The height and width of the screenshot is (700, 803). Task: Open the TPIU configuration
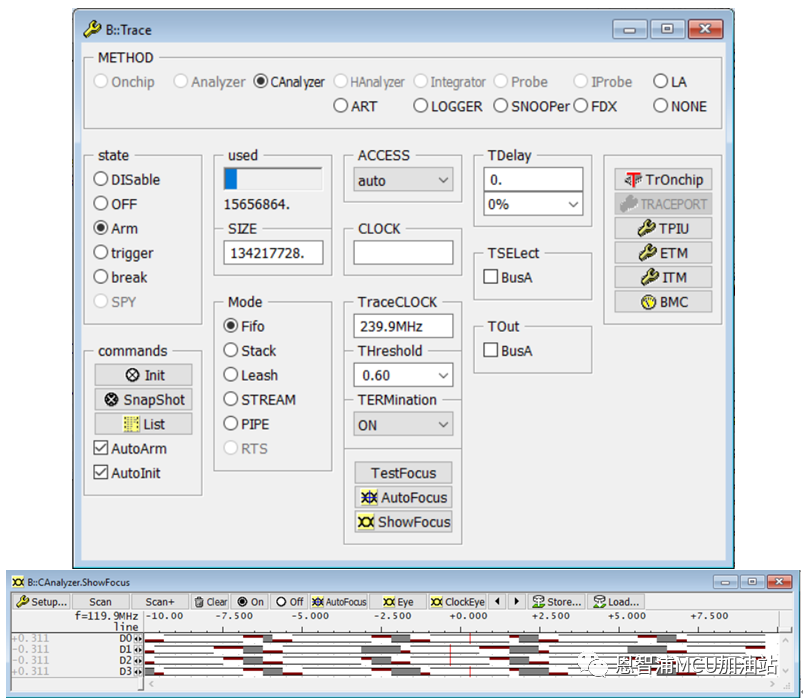663,228
